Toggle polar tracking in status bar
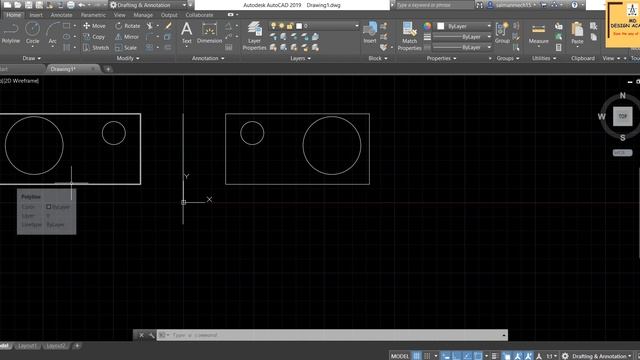640x360 pixels. pyautogui.click(x=467, y=356)
